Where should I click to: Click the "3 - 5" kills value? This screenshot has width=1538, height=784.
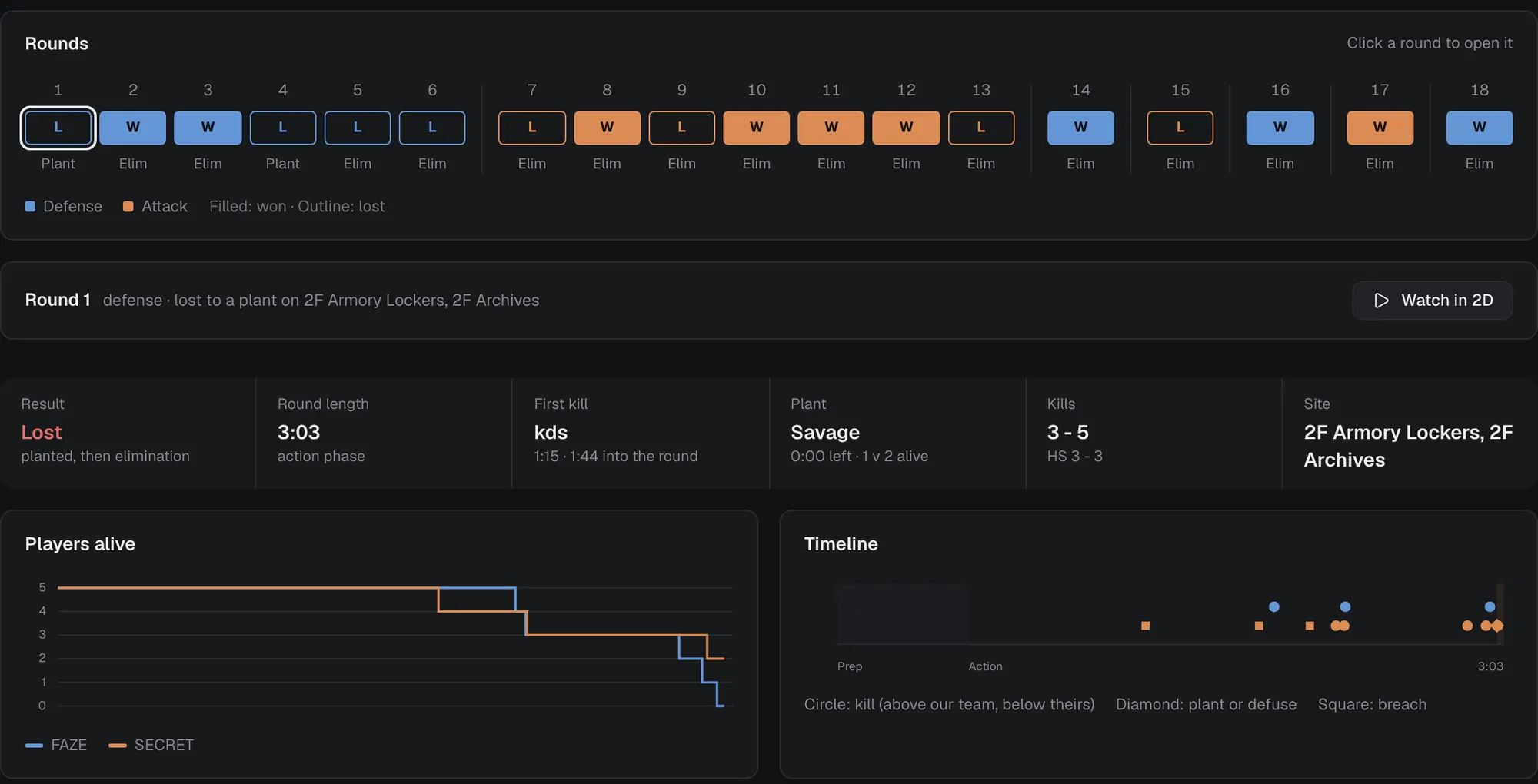[1068, 432]
